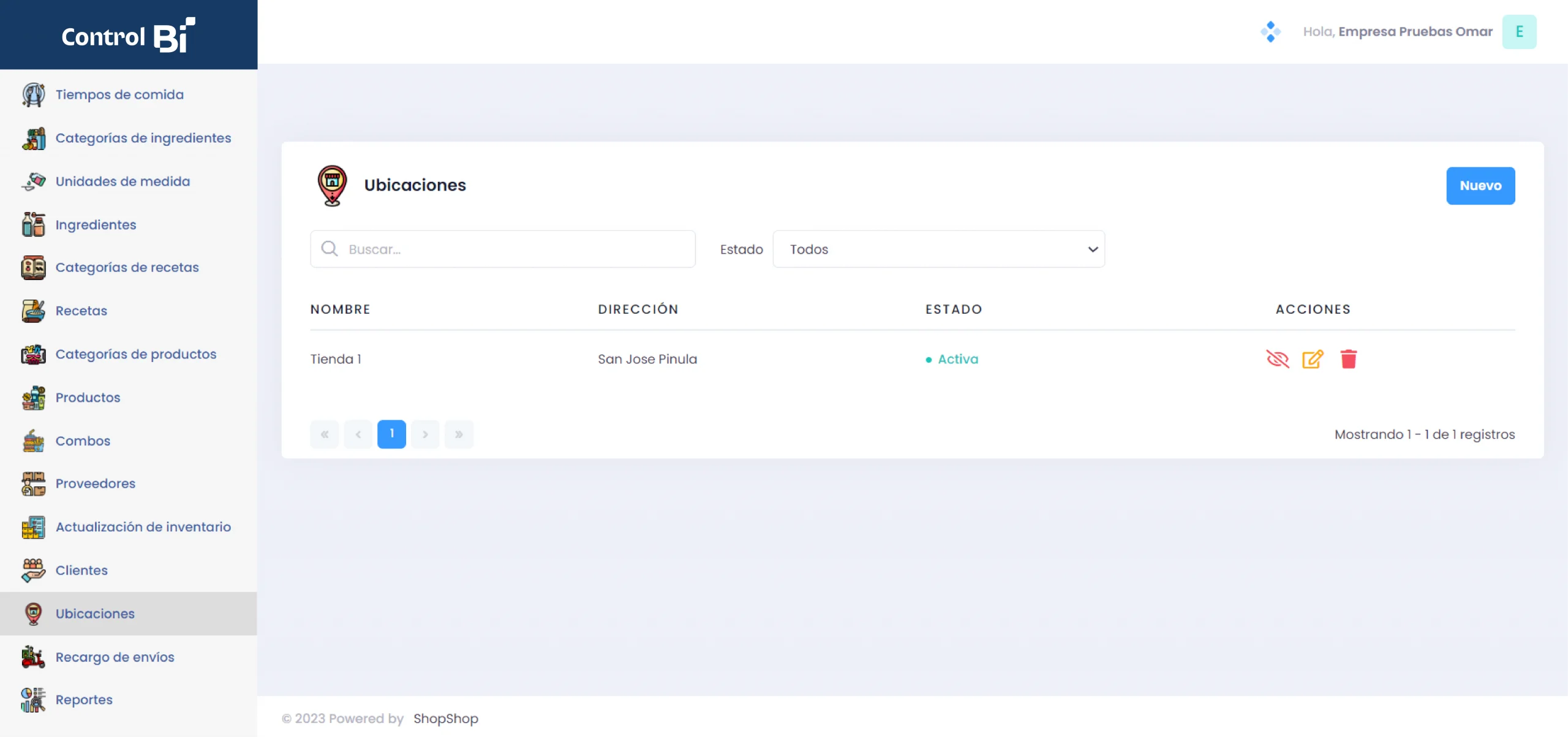Open Tiempos de comida menu item

pos(129,95)
